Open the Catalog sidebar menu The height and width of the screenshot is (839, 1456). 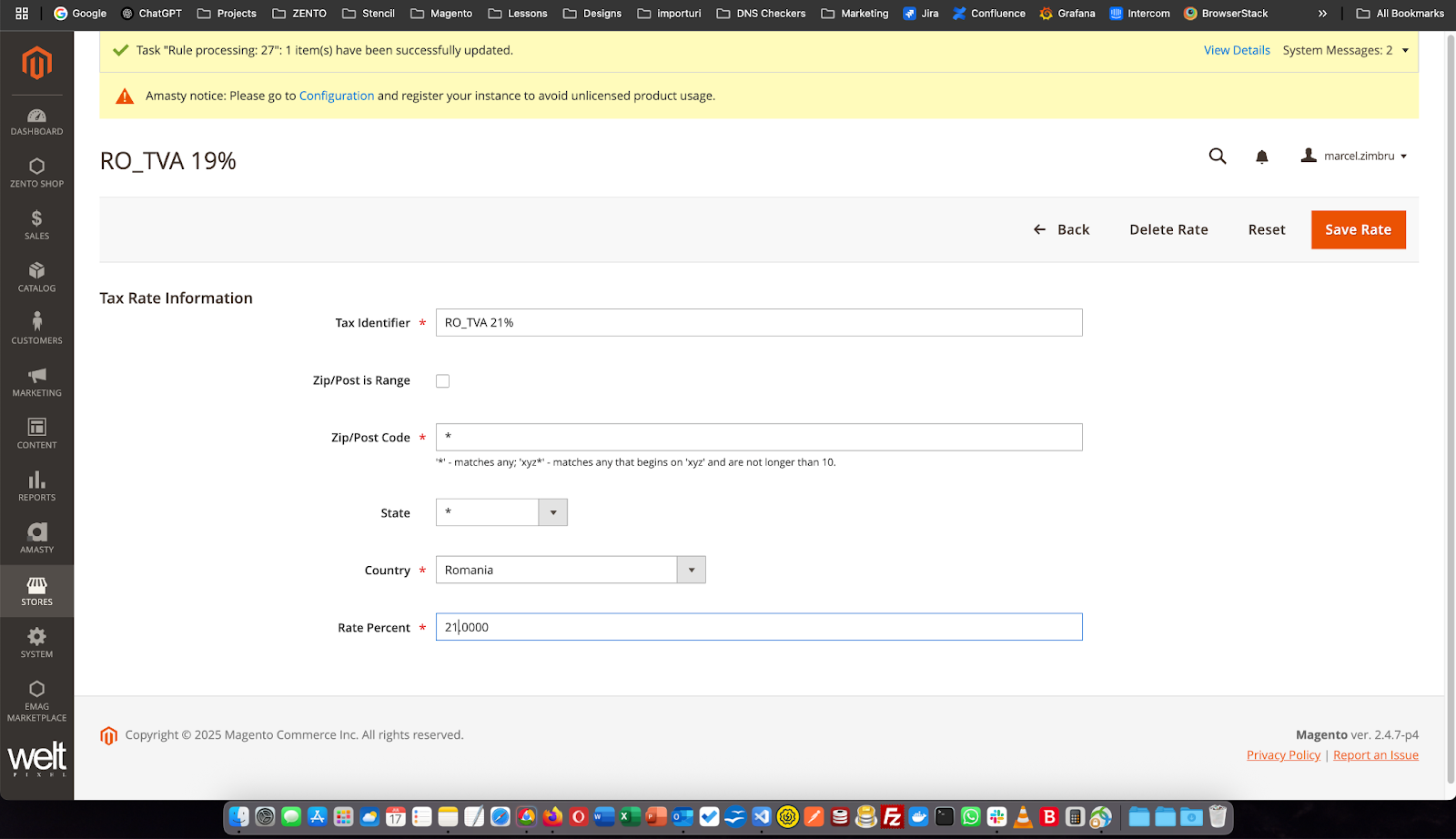(x=36, y=278)
